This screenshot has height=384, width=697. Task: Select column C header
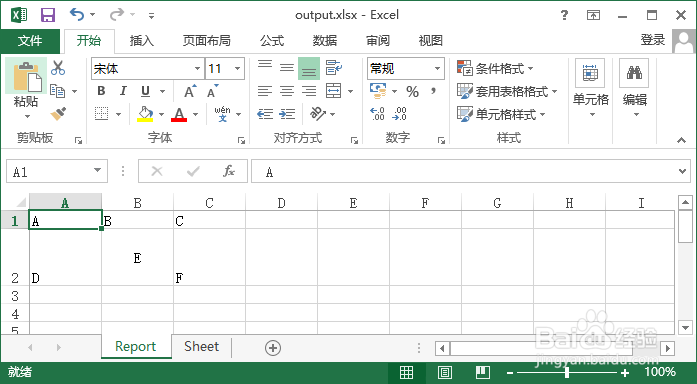coord(209,203)
